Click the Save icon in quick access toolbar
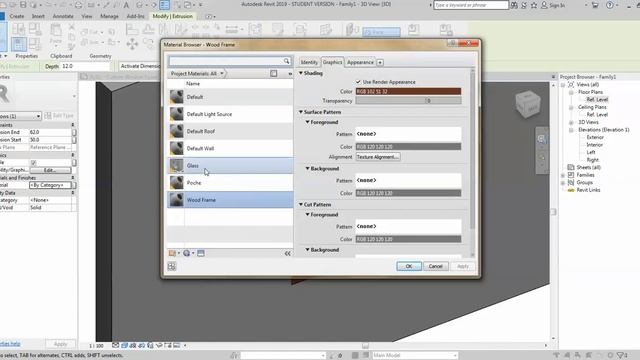 pyautogui.click(x=23, y=5)
